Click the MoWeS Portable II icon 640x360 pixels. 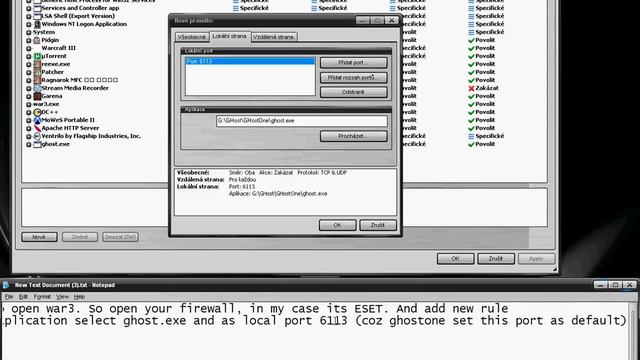pyautogui.click(x=37, y=120)
